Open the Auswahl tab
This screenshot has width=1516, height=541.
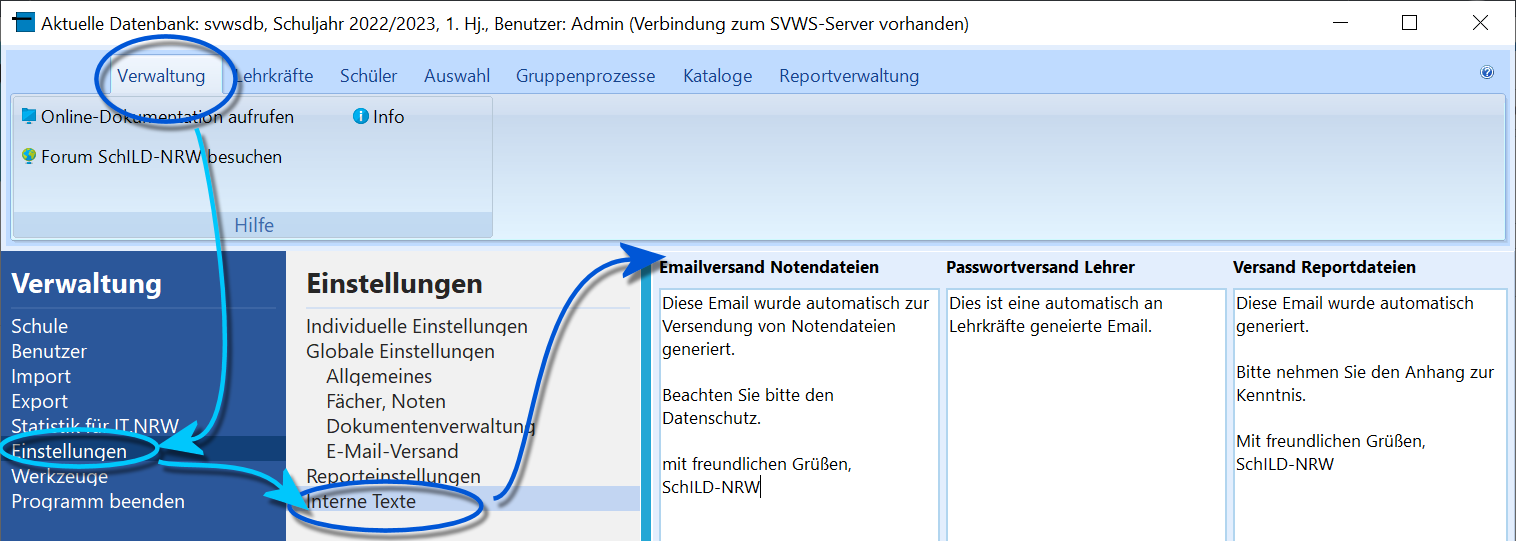coord(457,76)
